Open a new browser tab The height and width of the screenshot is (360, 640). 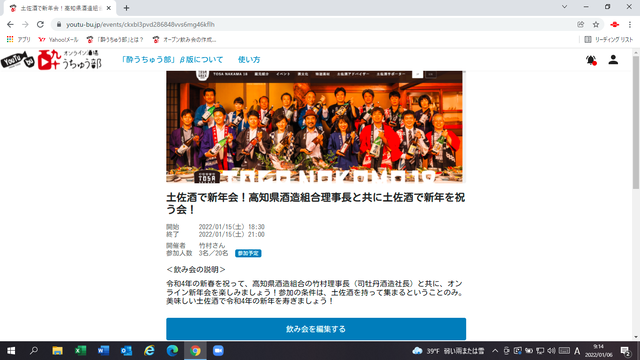[x=127, y=8]
